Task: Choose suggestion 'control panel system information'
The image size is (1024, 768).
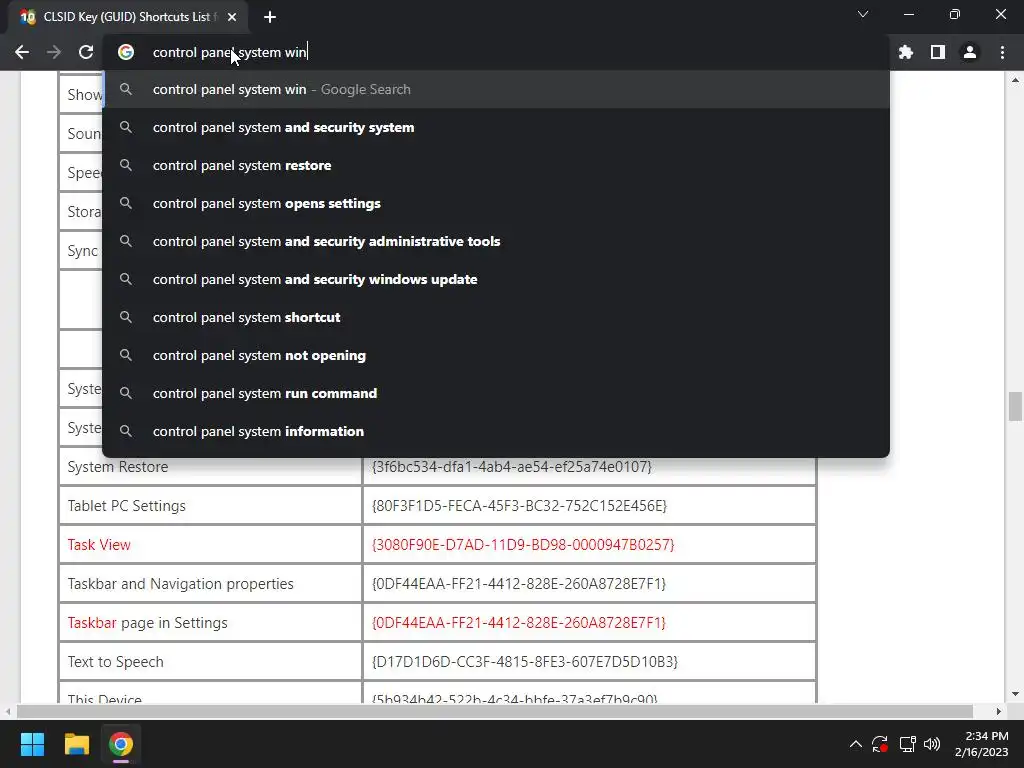Action: (x=496, y=431)
